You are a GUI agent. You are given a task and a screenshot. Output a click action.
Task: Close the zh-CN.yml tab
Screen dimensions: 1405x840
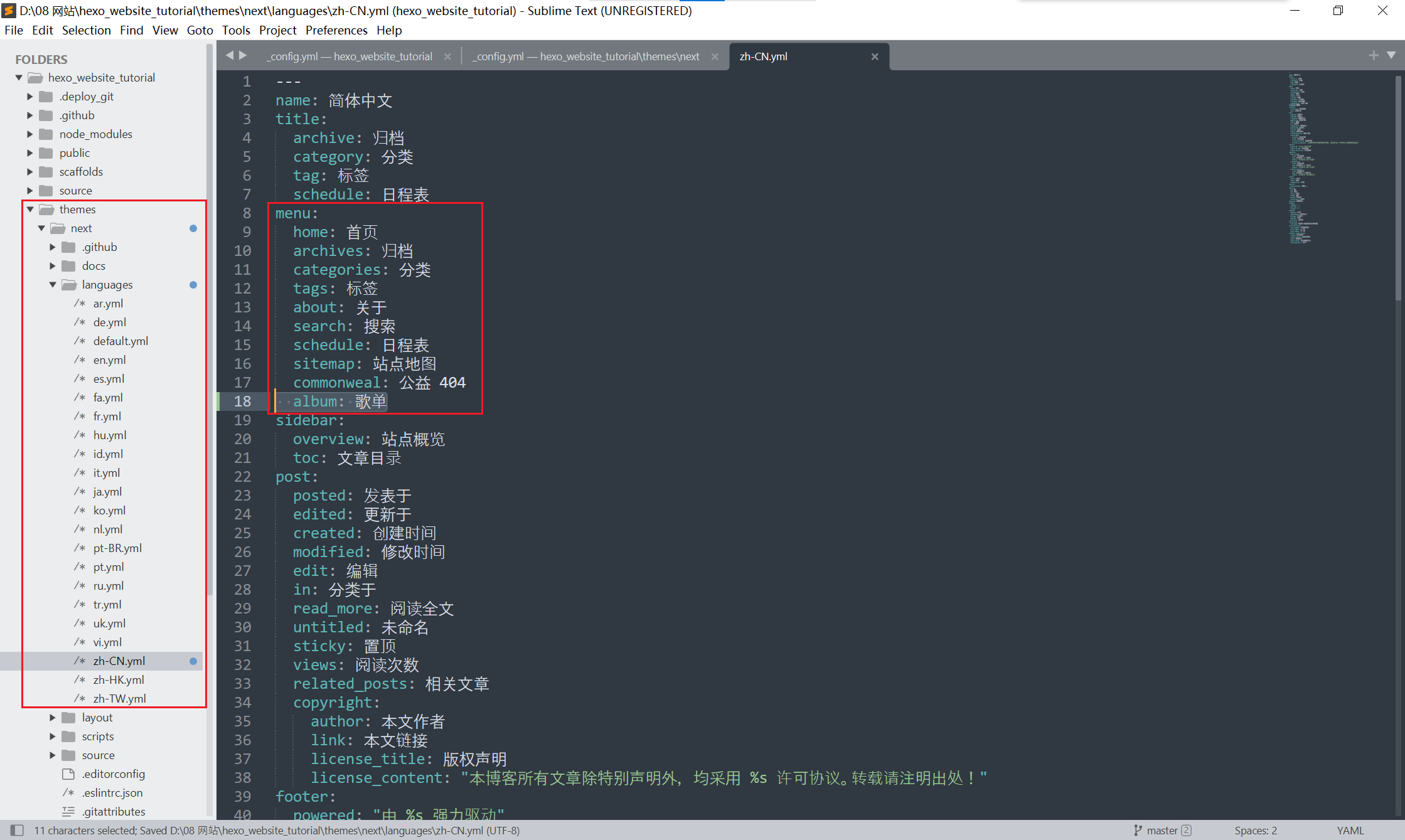875,56
